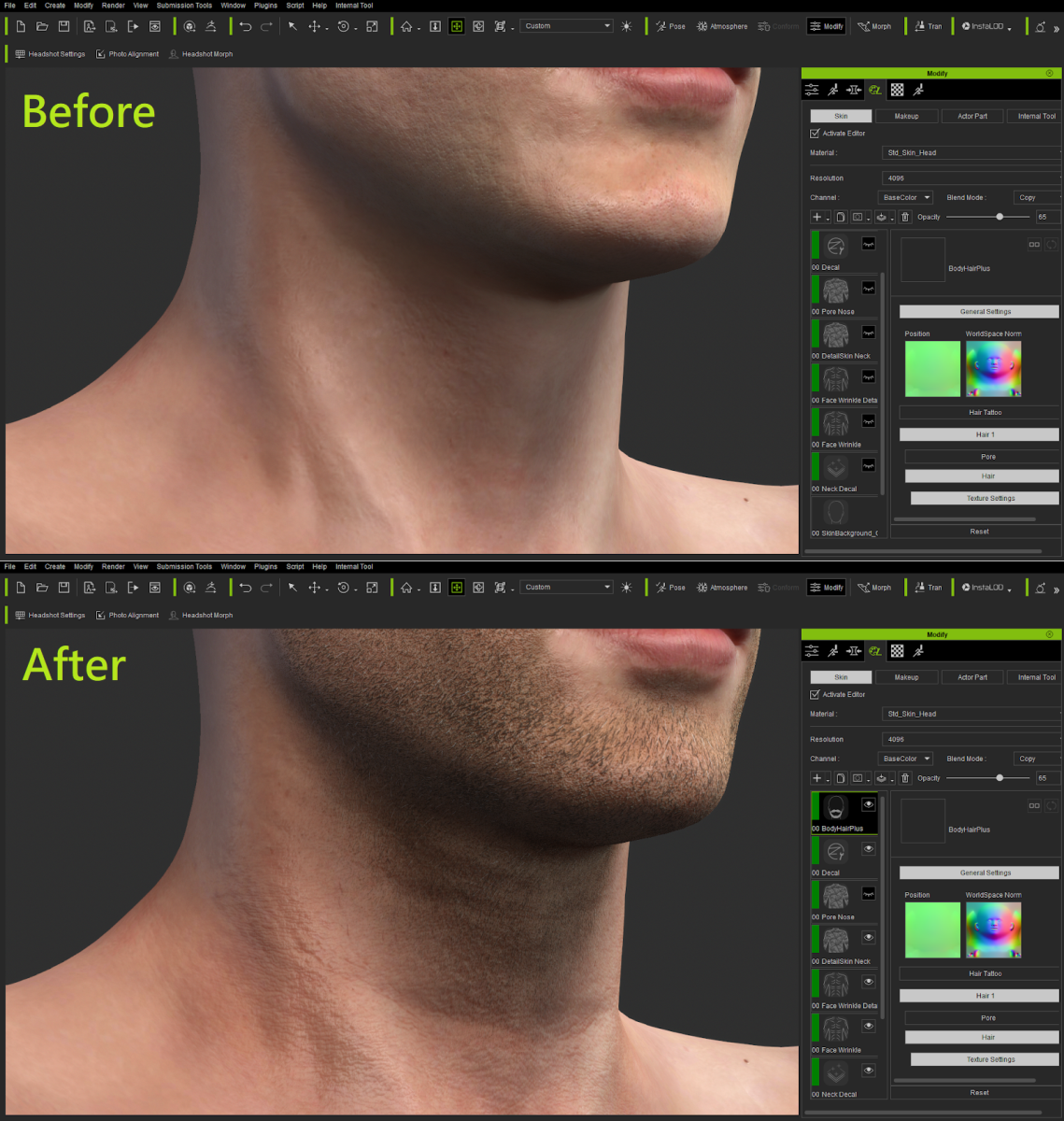The width and height of the screenshot is (1064, 1121).
Task: Hide the BodyHairPlus layer using its eye icon
Action: click(x=868, y=804)
